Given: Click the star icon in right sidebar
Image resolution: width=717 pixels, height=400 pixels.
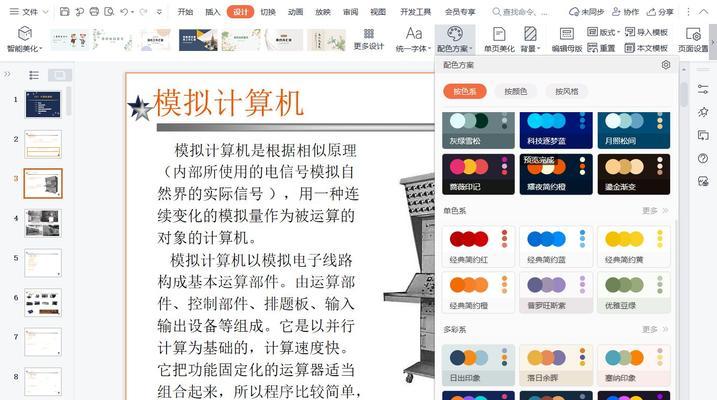Looking at the screenshot, I should (703, 112).
